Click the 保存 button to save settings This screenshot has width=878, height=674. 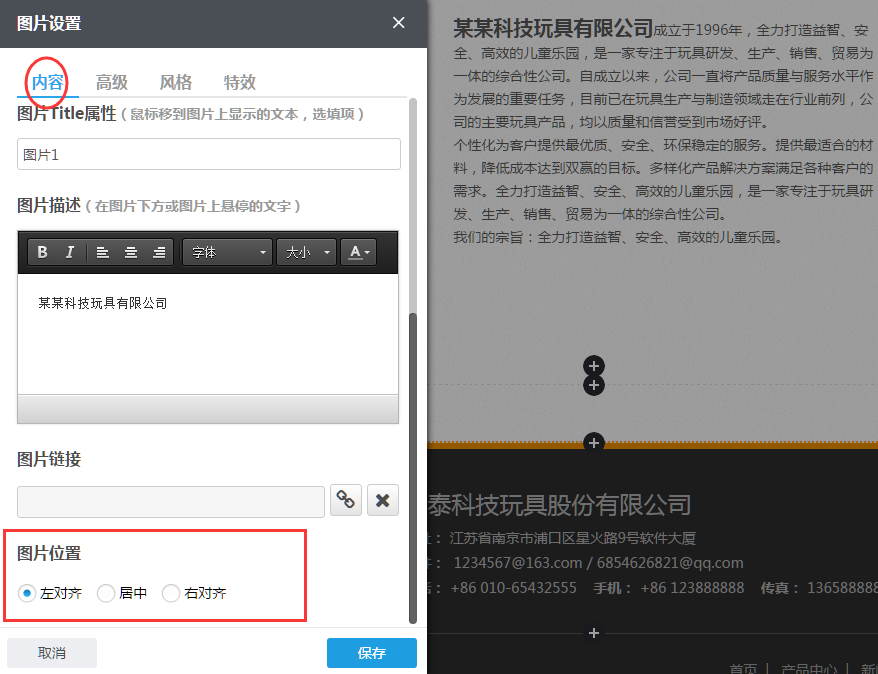pos(371,652)
